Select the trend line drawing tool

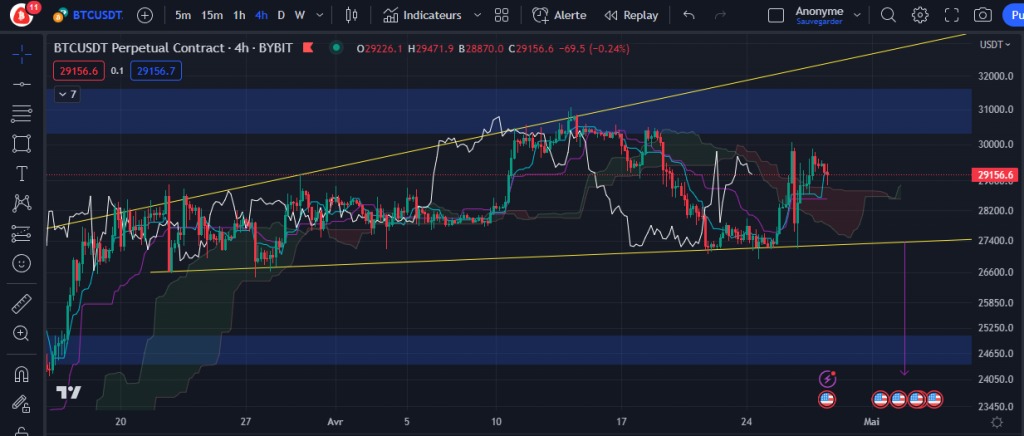[x=22, y=84]
